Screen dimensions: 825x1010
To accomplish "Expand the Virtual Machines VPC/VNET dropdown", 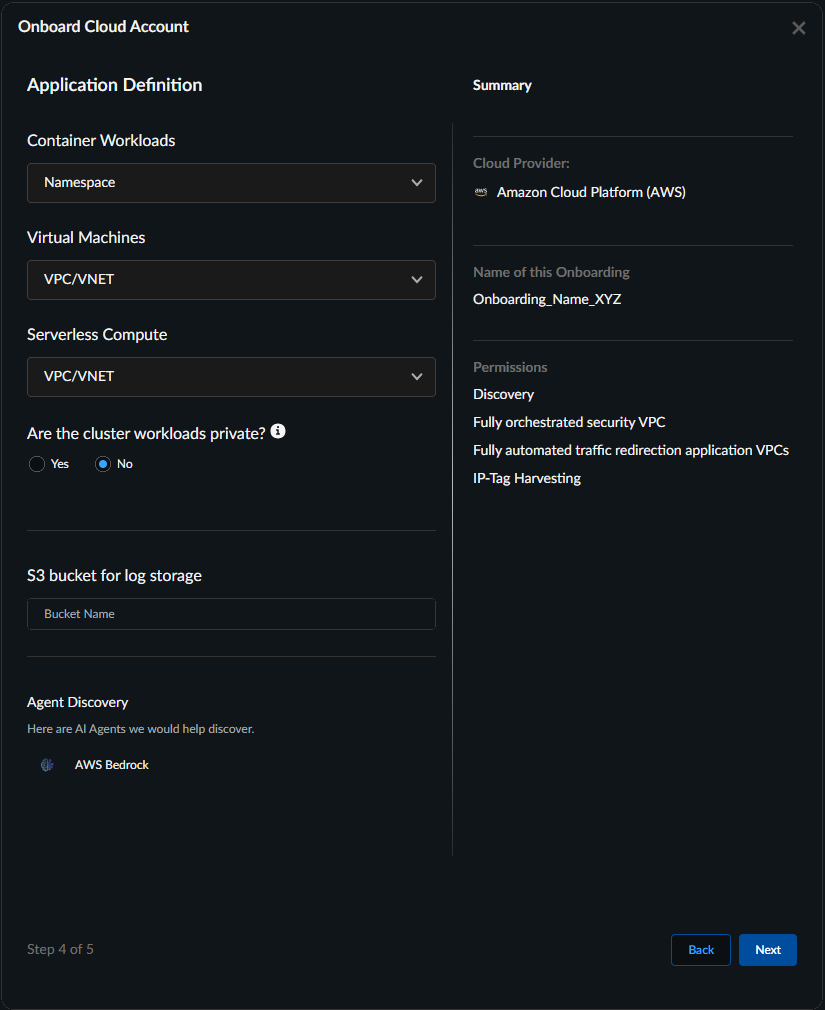I will (230, 280).
